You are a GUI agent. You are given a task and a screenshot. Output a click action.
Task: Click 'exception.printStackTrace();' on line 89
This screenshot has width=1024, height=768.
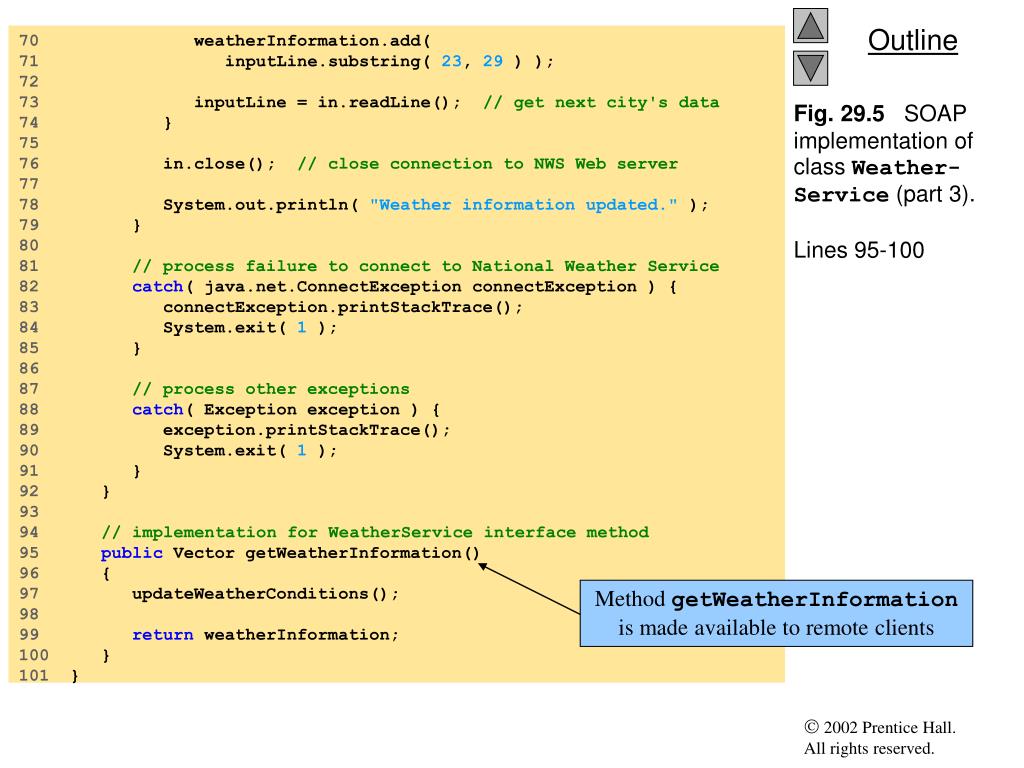[x=307, y=430]
